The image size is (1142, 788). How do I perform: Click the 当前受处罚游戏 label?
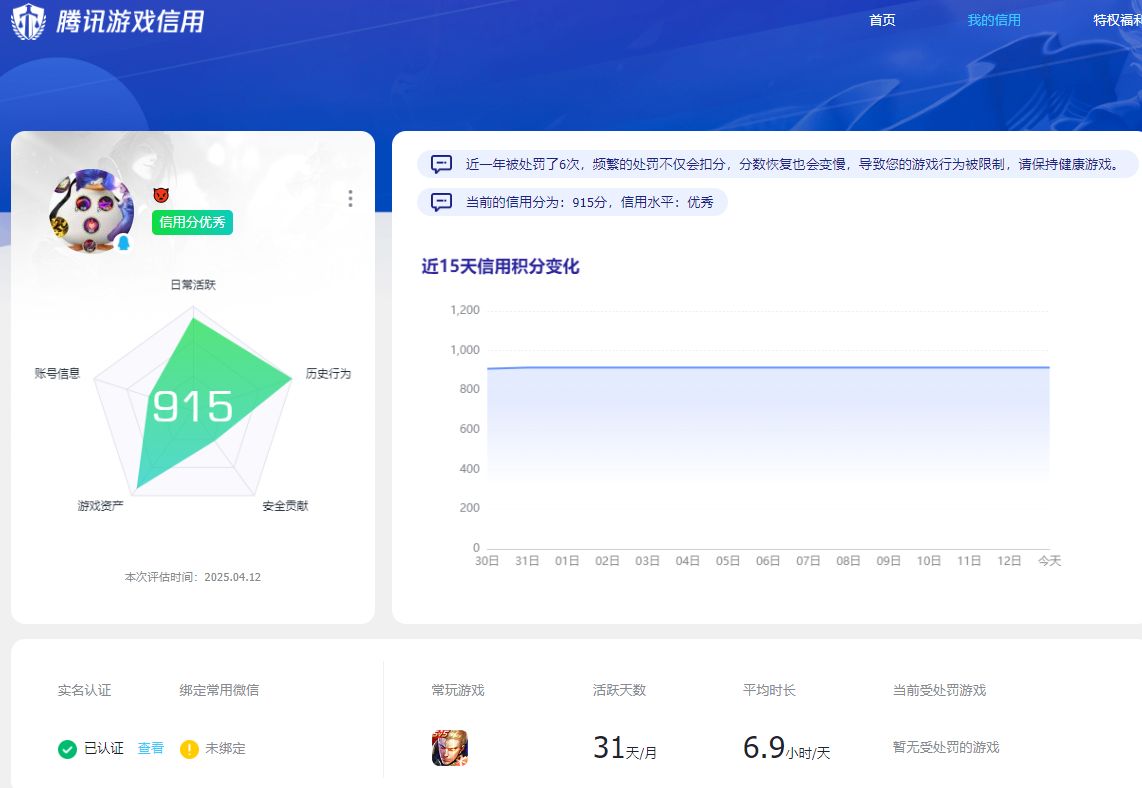[x=940, y=690]
